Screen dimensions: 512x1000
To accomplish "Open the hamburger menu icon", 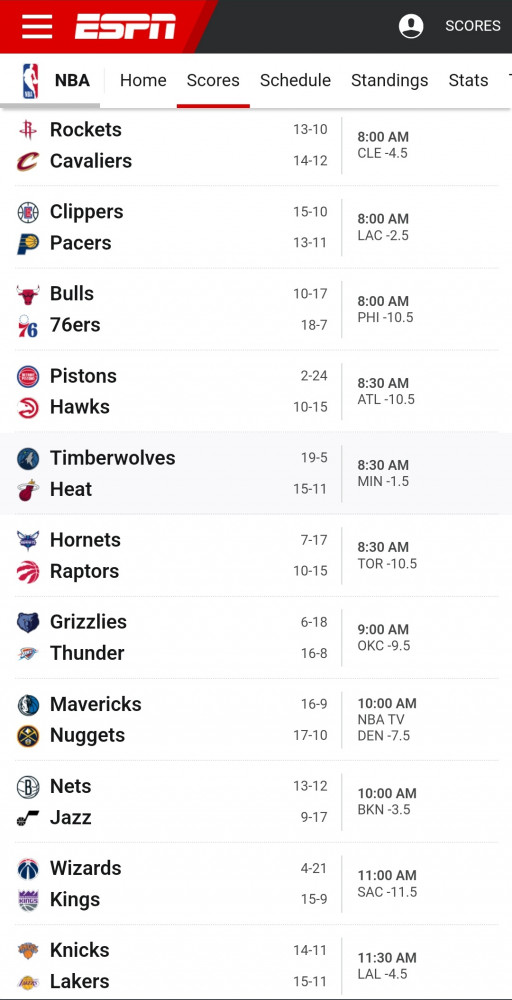I will [x=37, y=26].
